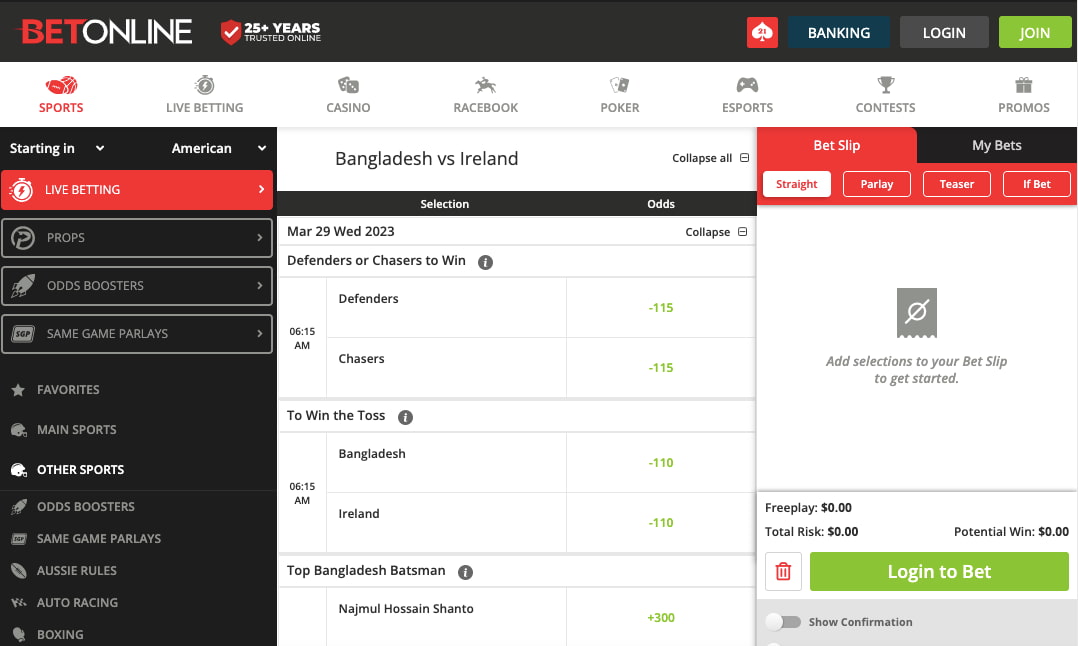1078x646 pixels.
Task: Collapse the Mar 29 Wed 2023 section
Action: pos(716,232)
